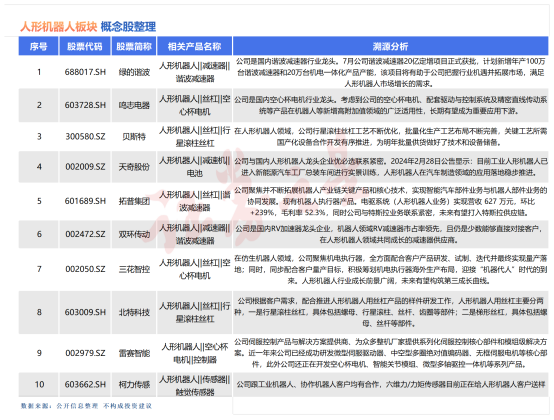Click analysis text for 拓普集团 row

point(390,201)
